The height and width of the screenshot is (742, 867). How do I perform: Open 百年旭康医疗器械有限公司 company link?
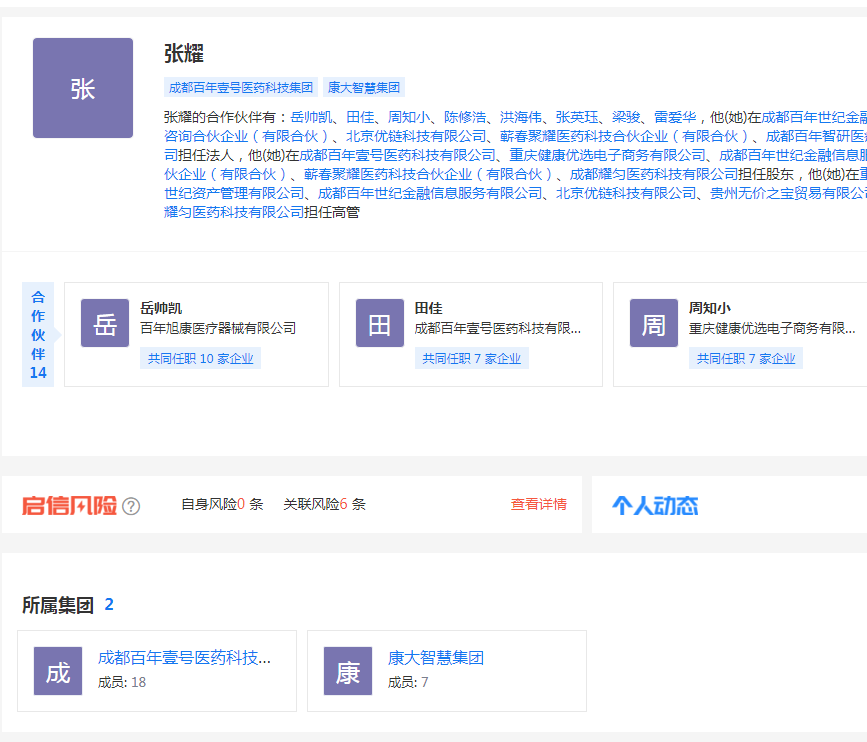[218, 328]
